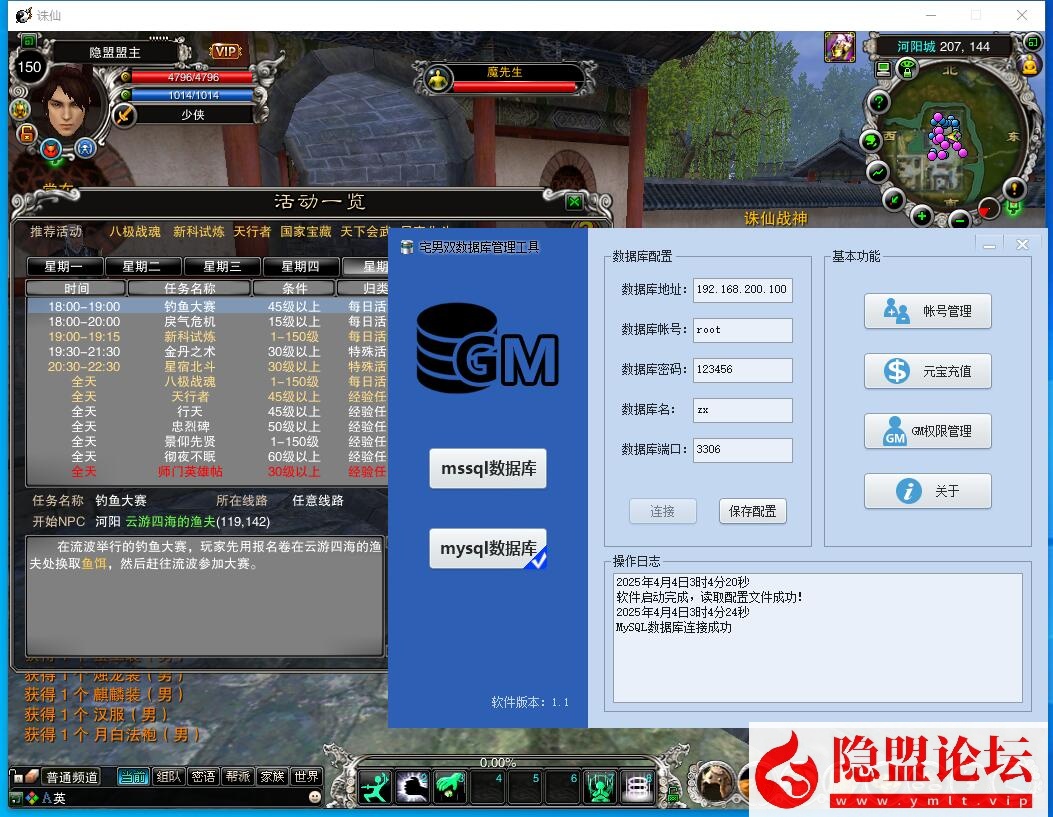Click the 数据库地址 input field
Screen dimensions: 1053x817
(742, 290)
